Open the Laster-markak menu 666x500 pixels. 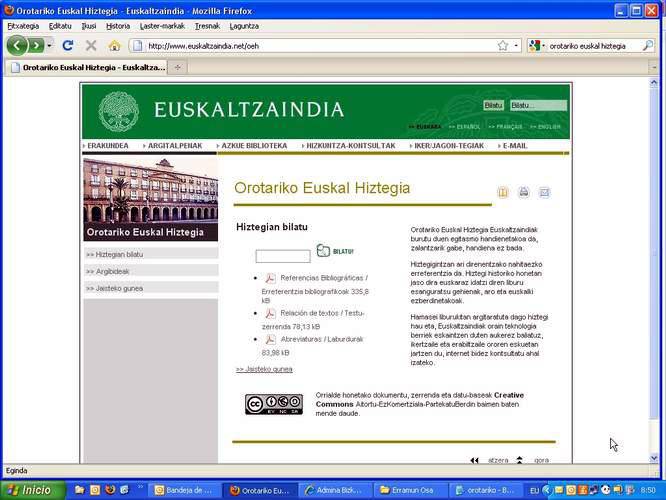(162, 26)
